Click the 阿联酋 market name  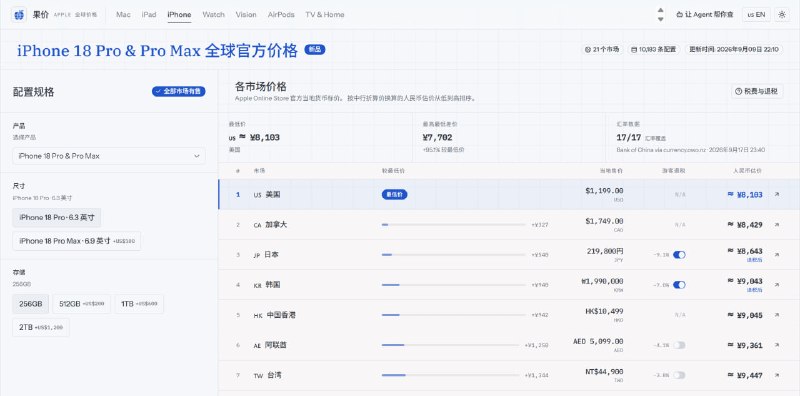pos(276,345)
